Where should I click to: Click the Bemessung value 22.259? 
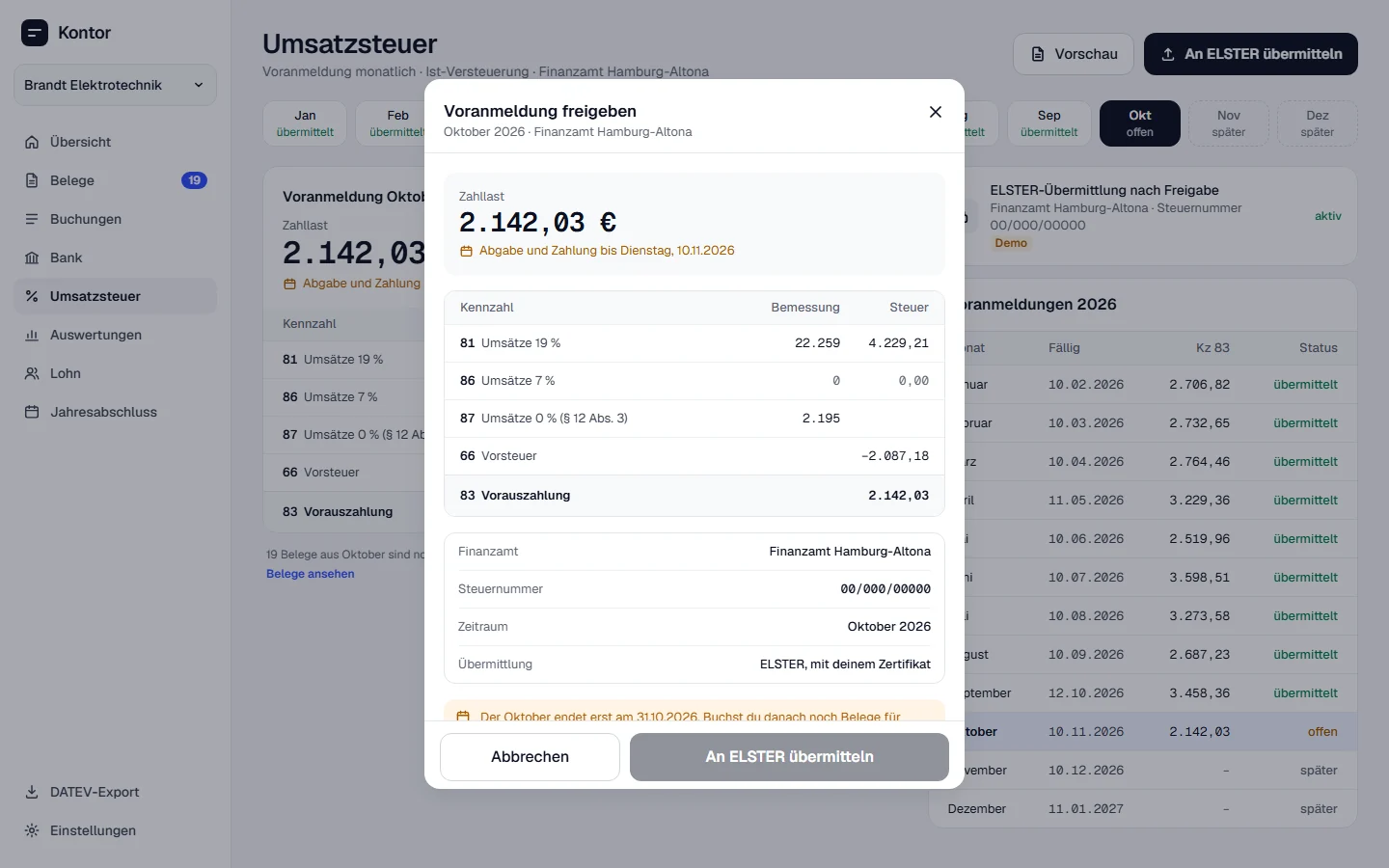click(x=817, y=343)
